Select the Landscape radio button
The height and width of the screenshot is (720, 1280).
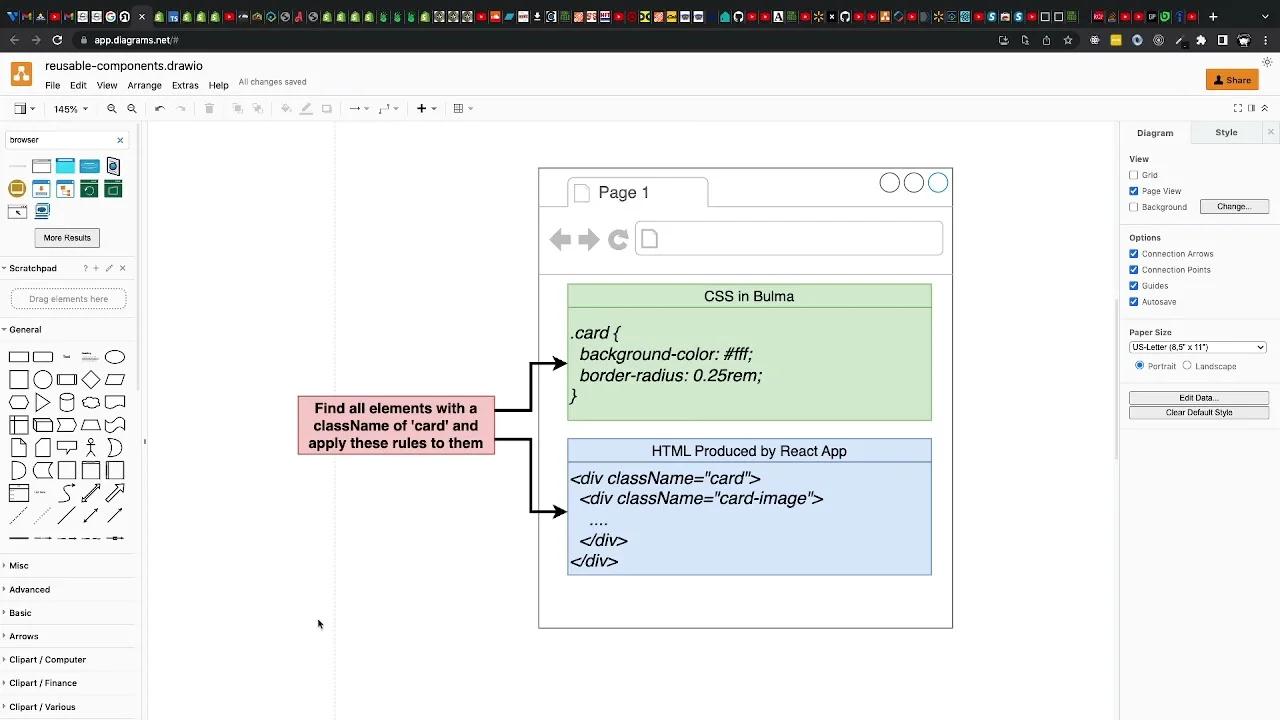tap(1190, 366)
